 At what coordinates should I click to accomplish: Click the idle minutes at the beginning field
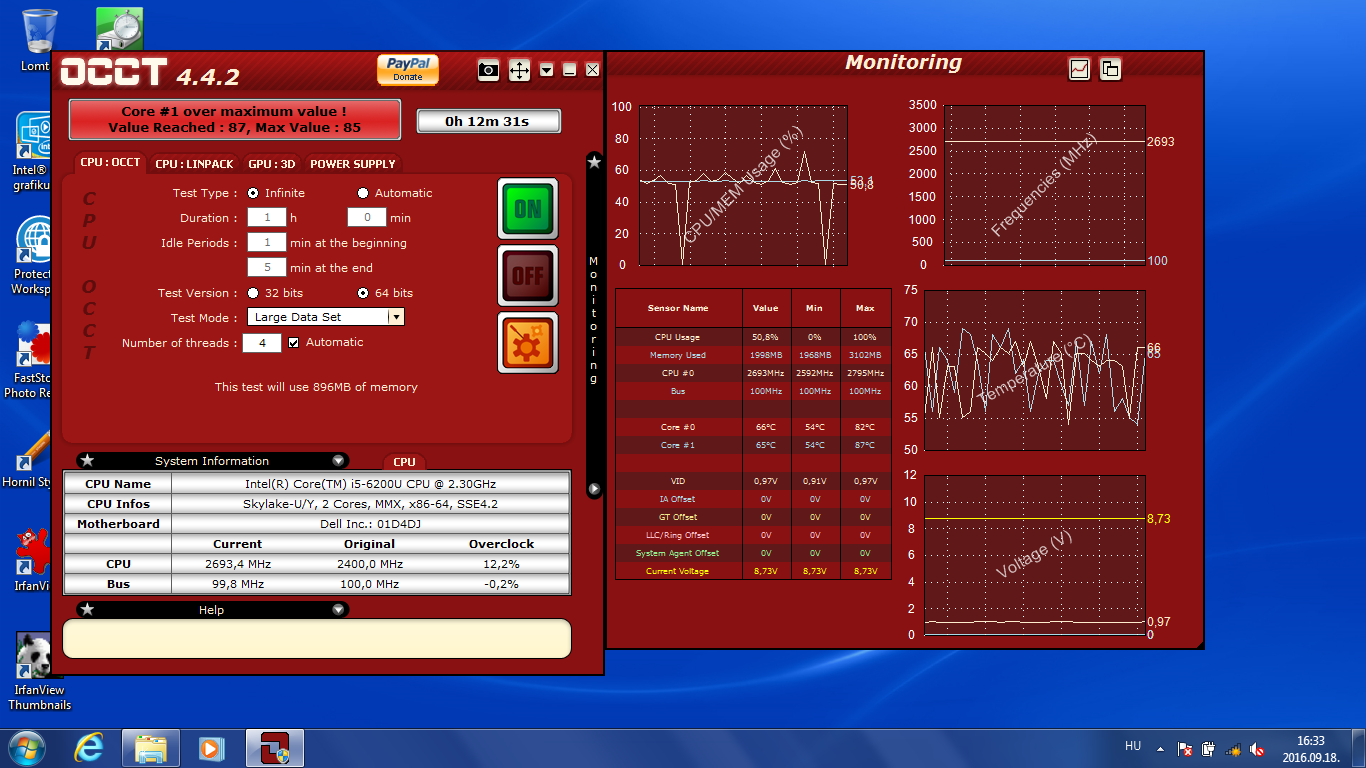tap(267, 242)
